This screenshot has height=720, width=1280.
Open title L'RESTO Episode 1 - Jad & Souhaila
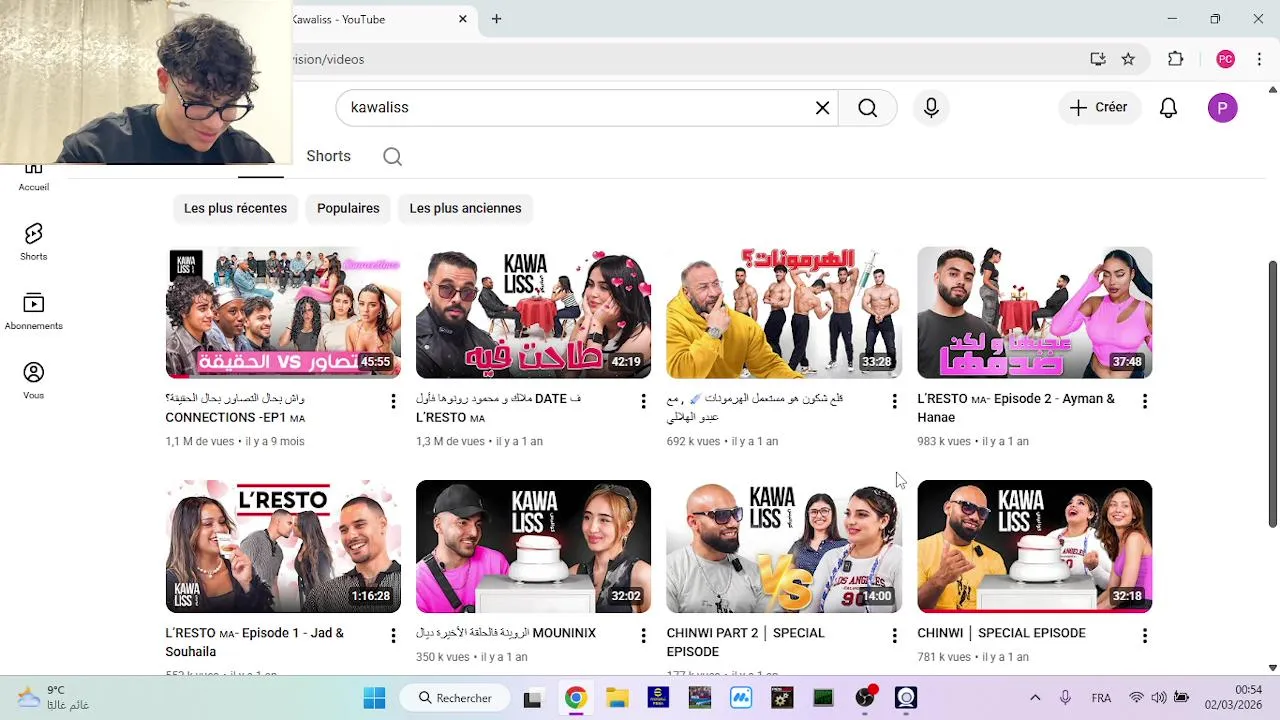click(254, 642)
